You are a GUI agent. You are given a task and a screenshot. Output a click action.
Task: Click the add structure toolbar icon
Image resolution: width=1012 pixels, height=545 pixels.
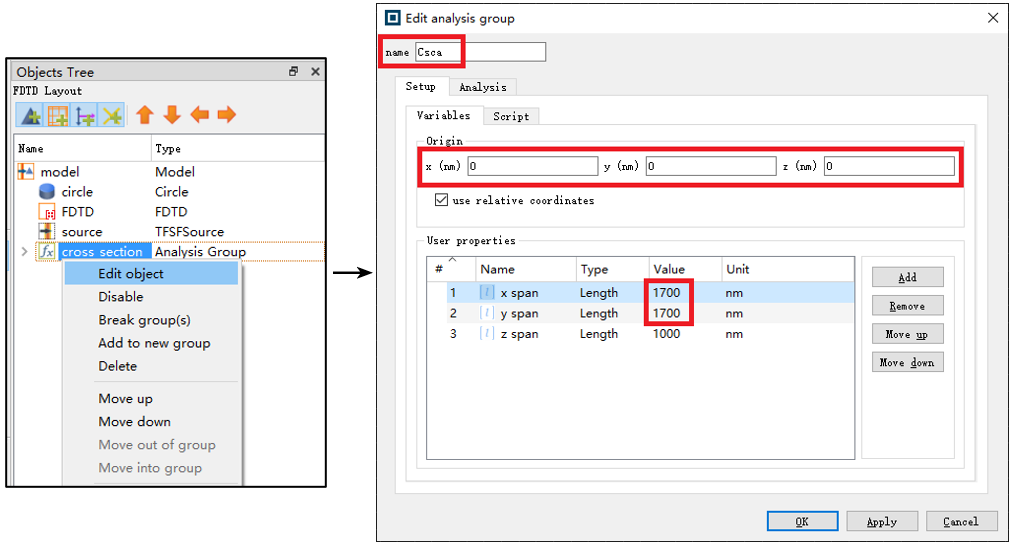coord(30,116)
